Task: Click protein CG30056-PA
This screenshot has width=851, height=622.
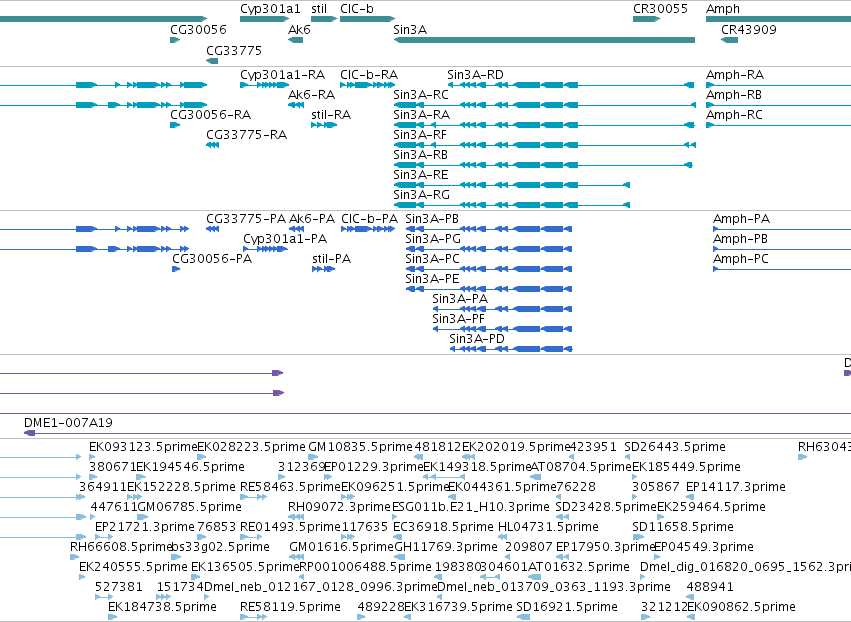Action: click(x=212, y=259)
